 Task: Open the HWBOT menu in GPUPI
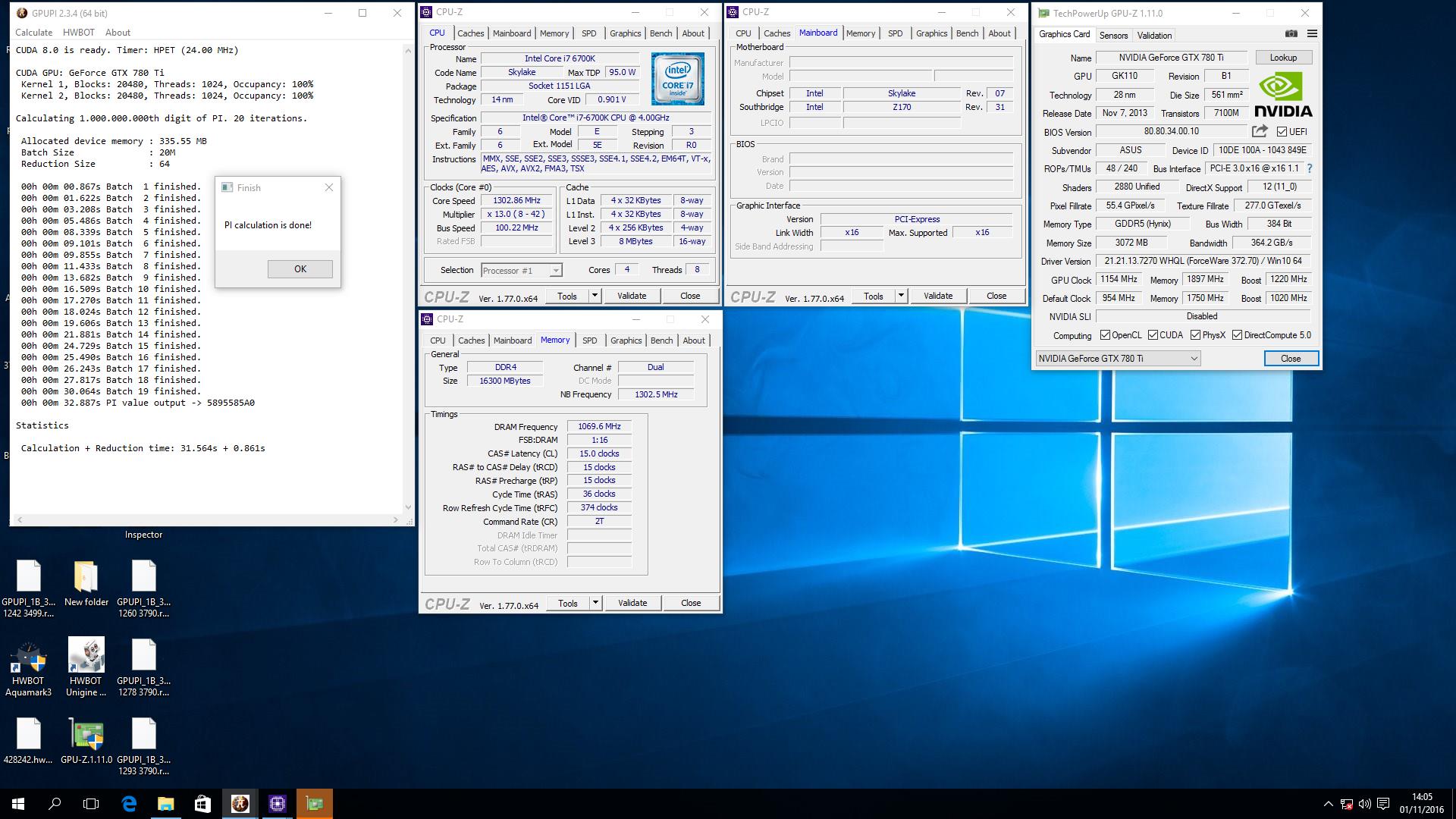point(79,33)
